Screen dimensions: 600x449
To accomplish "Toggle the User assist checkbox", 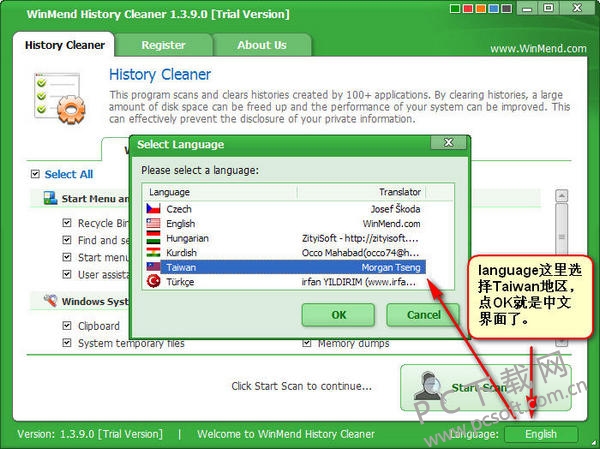I will click(x=67, y=274).
